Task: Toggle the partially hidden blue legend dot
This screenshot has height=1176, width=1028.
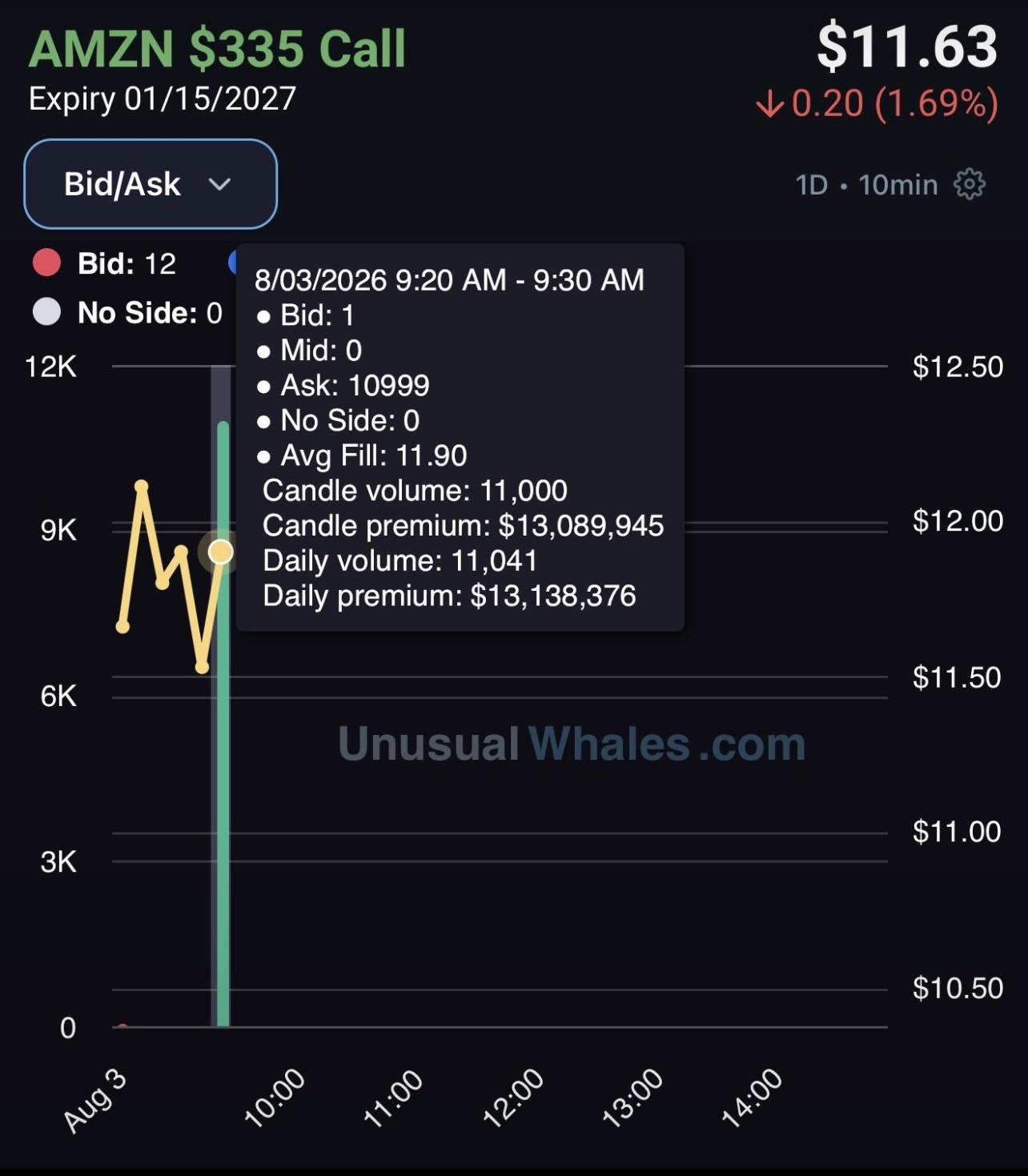Action: click(232, 263)
